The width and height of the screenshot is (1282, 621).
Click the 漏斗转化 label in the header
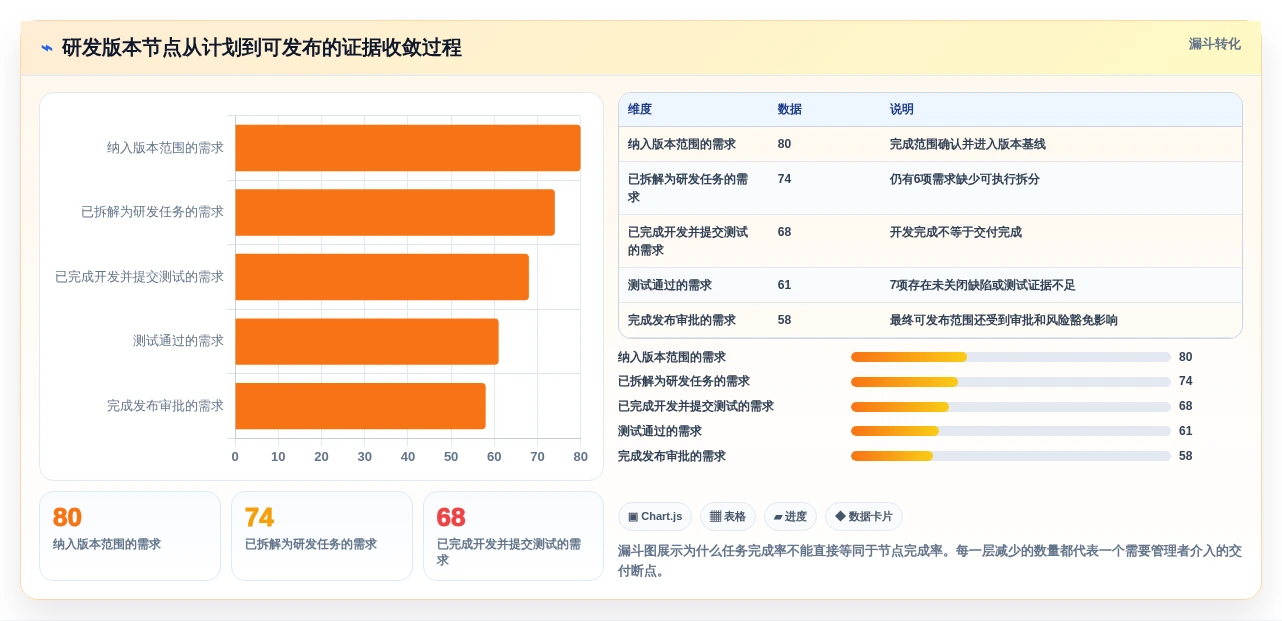click(1214, 44)
